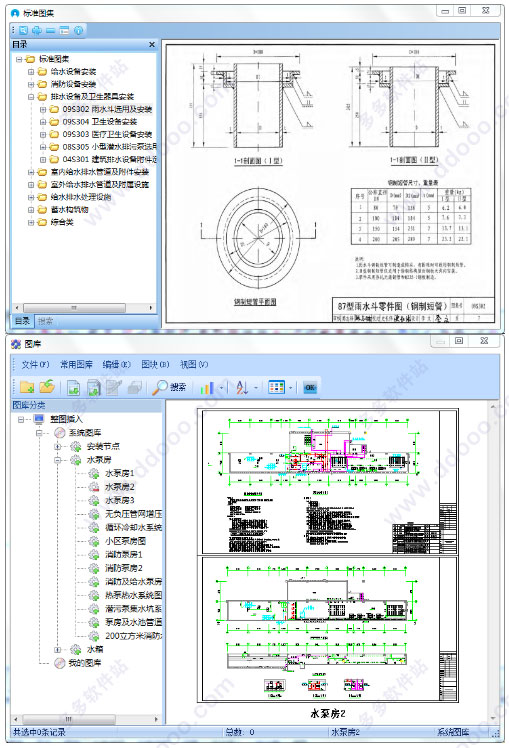This screenshot has height=748, width=509.
Task: Click the layout panel icon in 标准图集 toolbar
Action: coord(64,31)
